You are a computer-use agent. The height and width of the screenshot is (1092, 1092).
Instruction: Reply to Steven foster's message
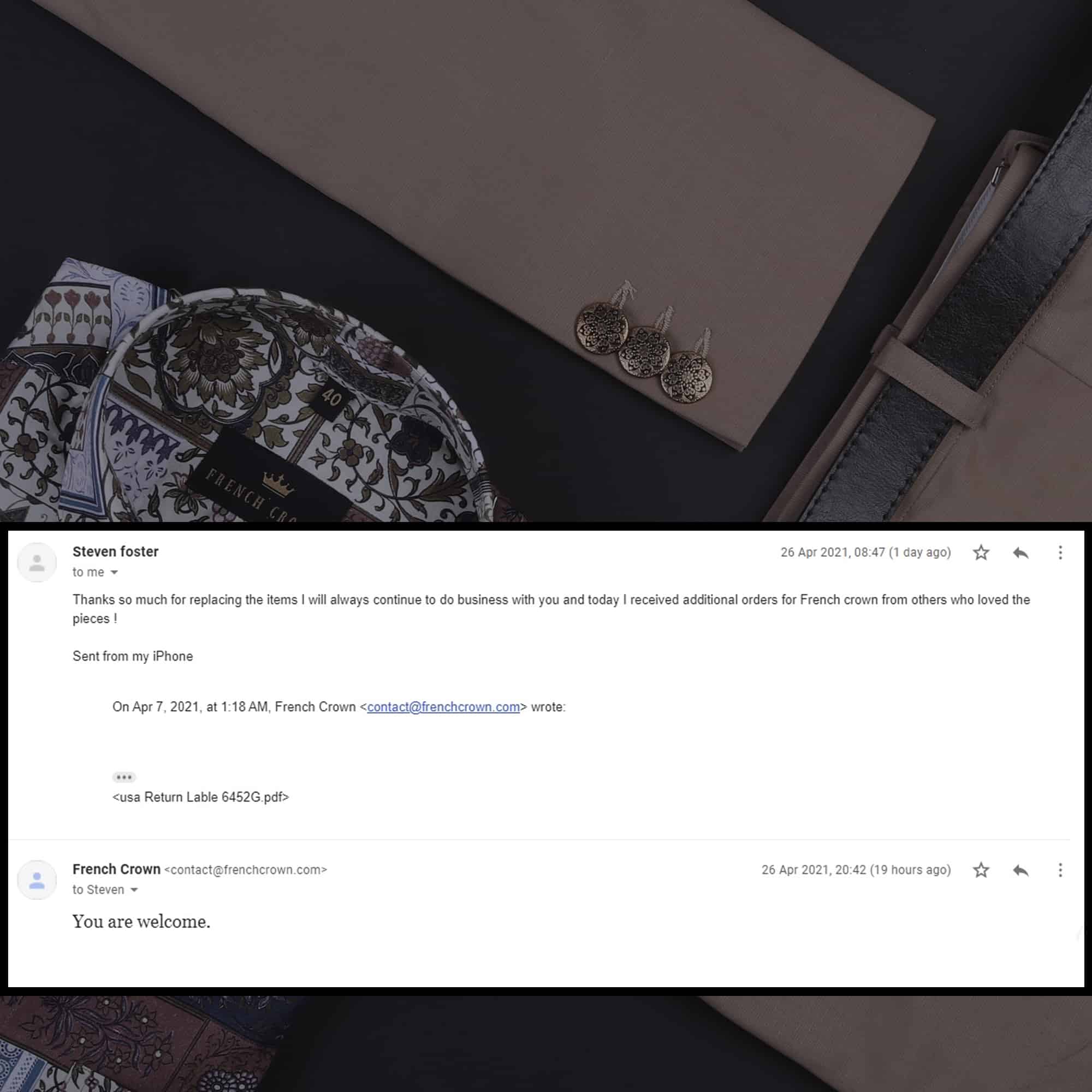click(1021, 552)
